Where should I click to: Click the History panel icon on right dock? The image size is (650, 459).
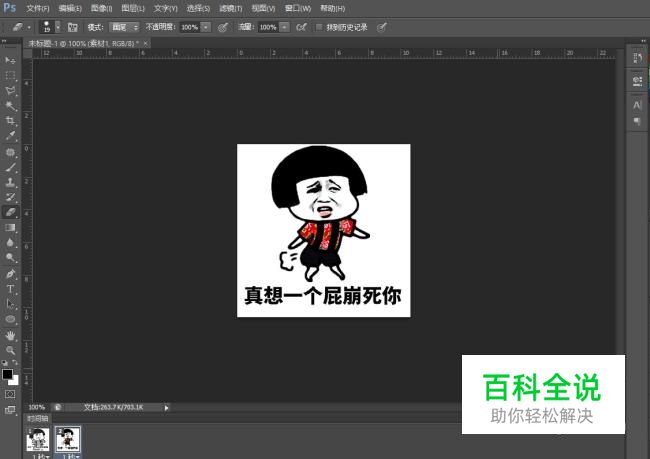pyautogui.click(x=637, y=58)
